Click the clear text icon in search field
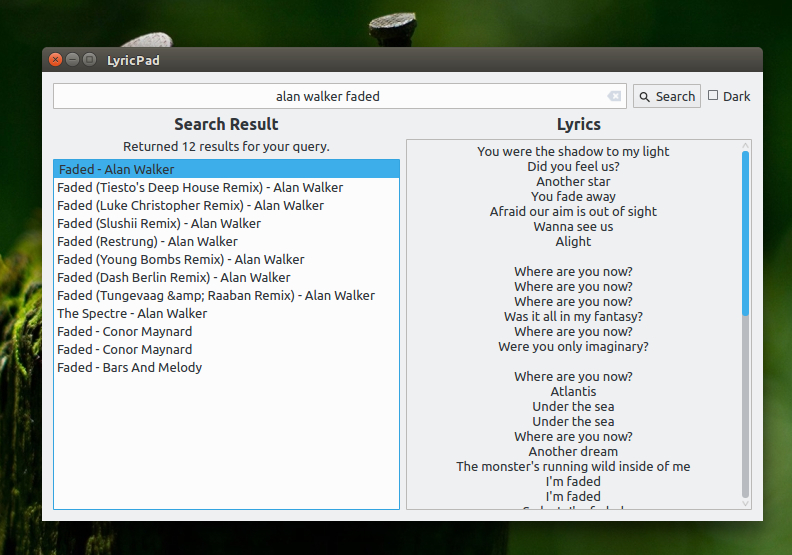792x555 pixels. click(x=614, y=96)
